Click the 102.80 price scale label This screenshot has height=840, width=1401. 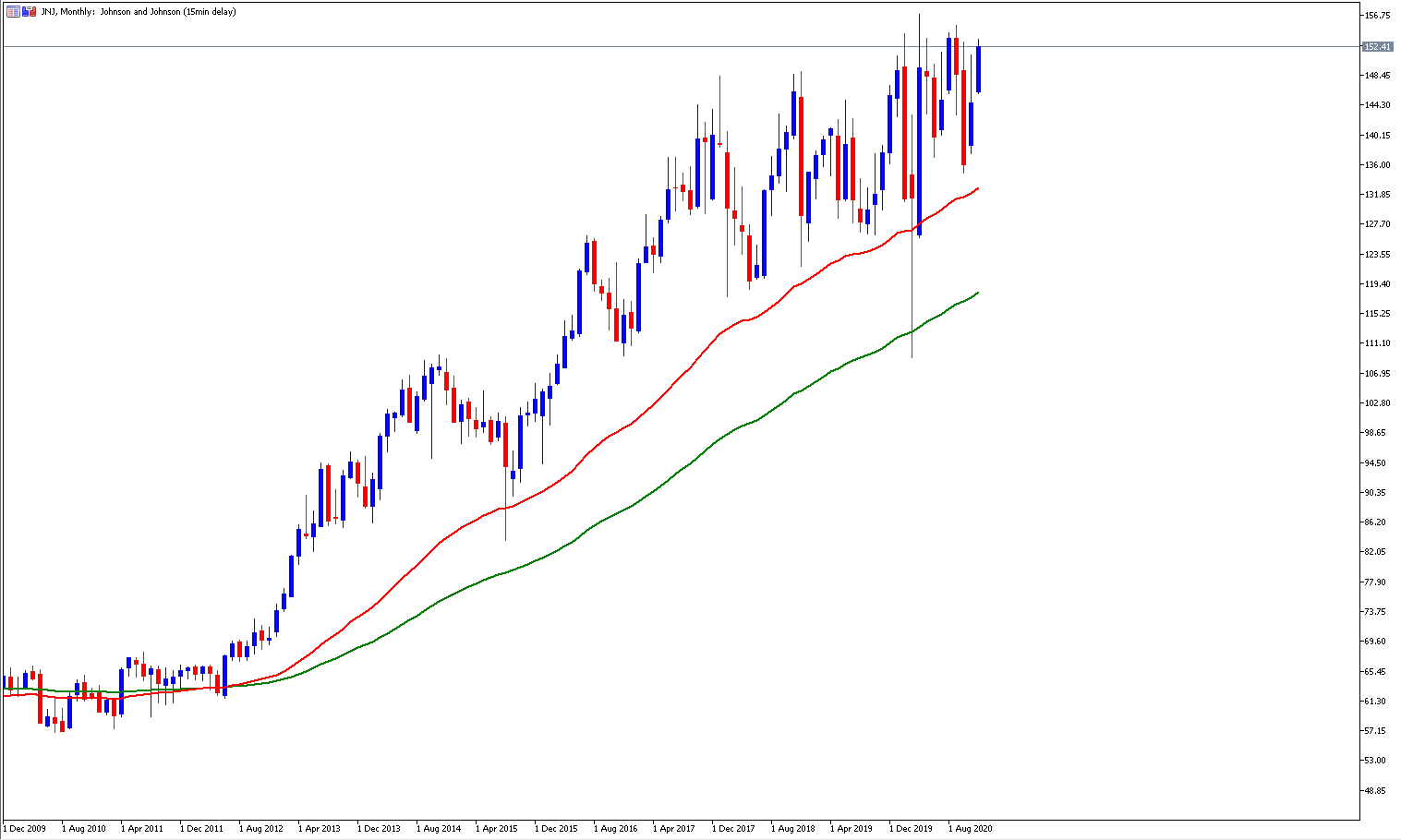point(1377,403)
